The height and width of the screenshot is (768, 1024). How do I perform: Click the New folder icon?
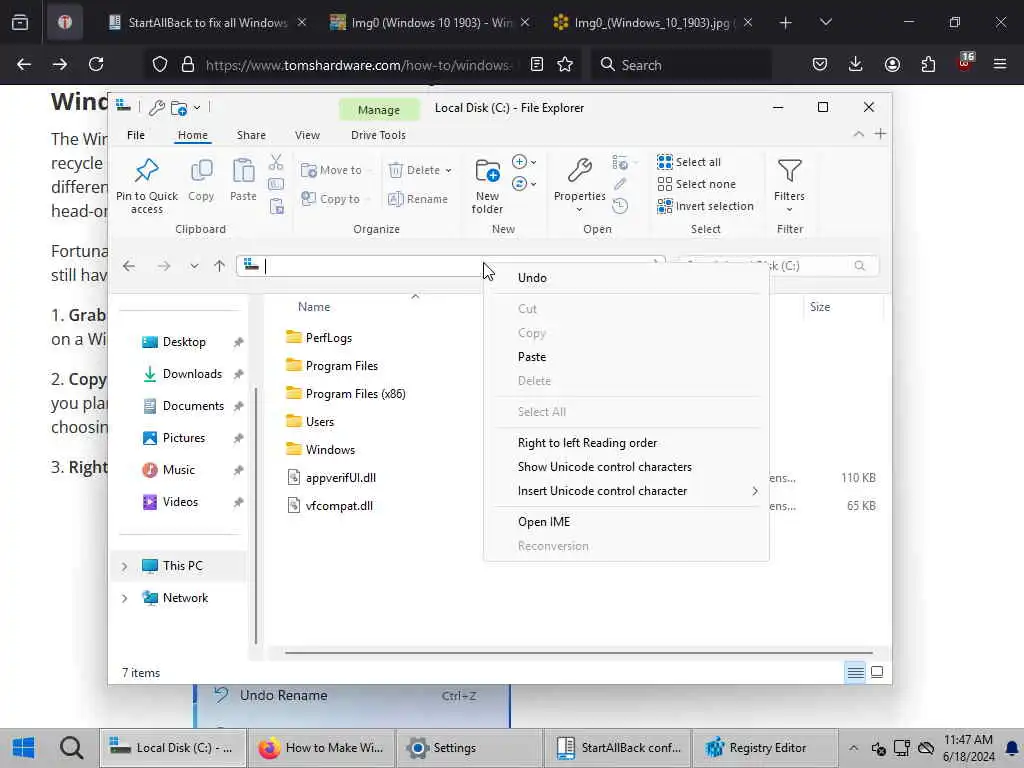(x=487, y=170)
